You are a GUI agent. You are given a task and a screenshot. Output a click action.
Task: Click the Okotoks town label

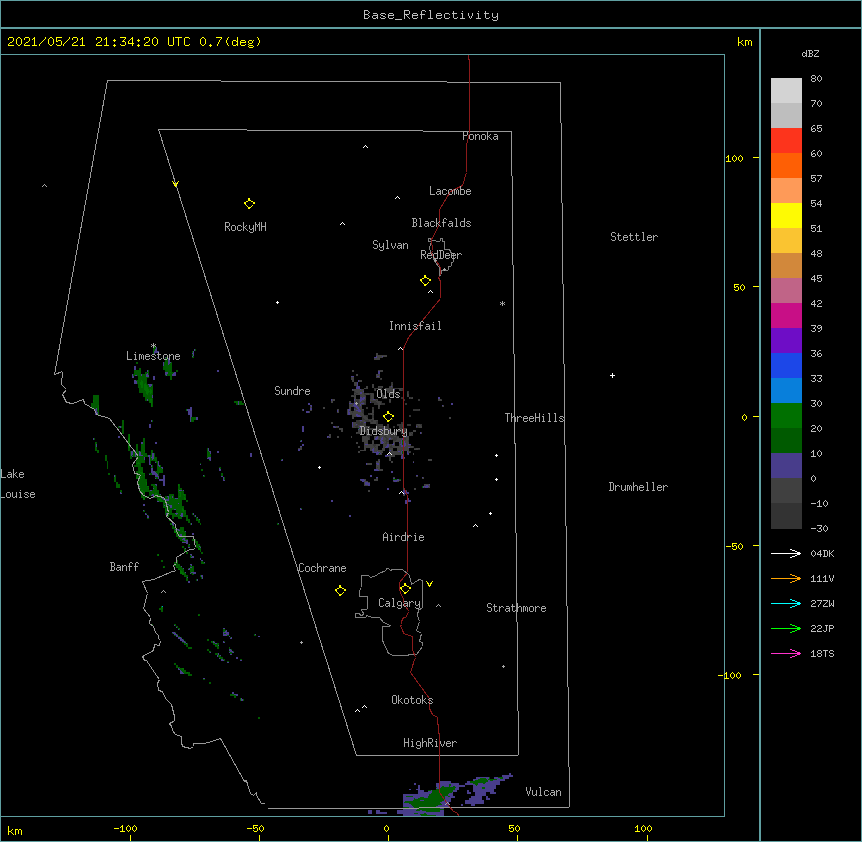pos(412,700)
